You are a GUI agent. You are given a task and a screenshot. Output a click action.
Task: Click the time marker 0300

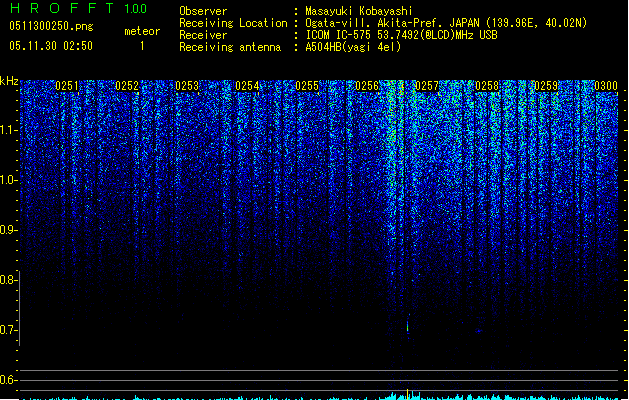(x=606, y=86)
